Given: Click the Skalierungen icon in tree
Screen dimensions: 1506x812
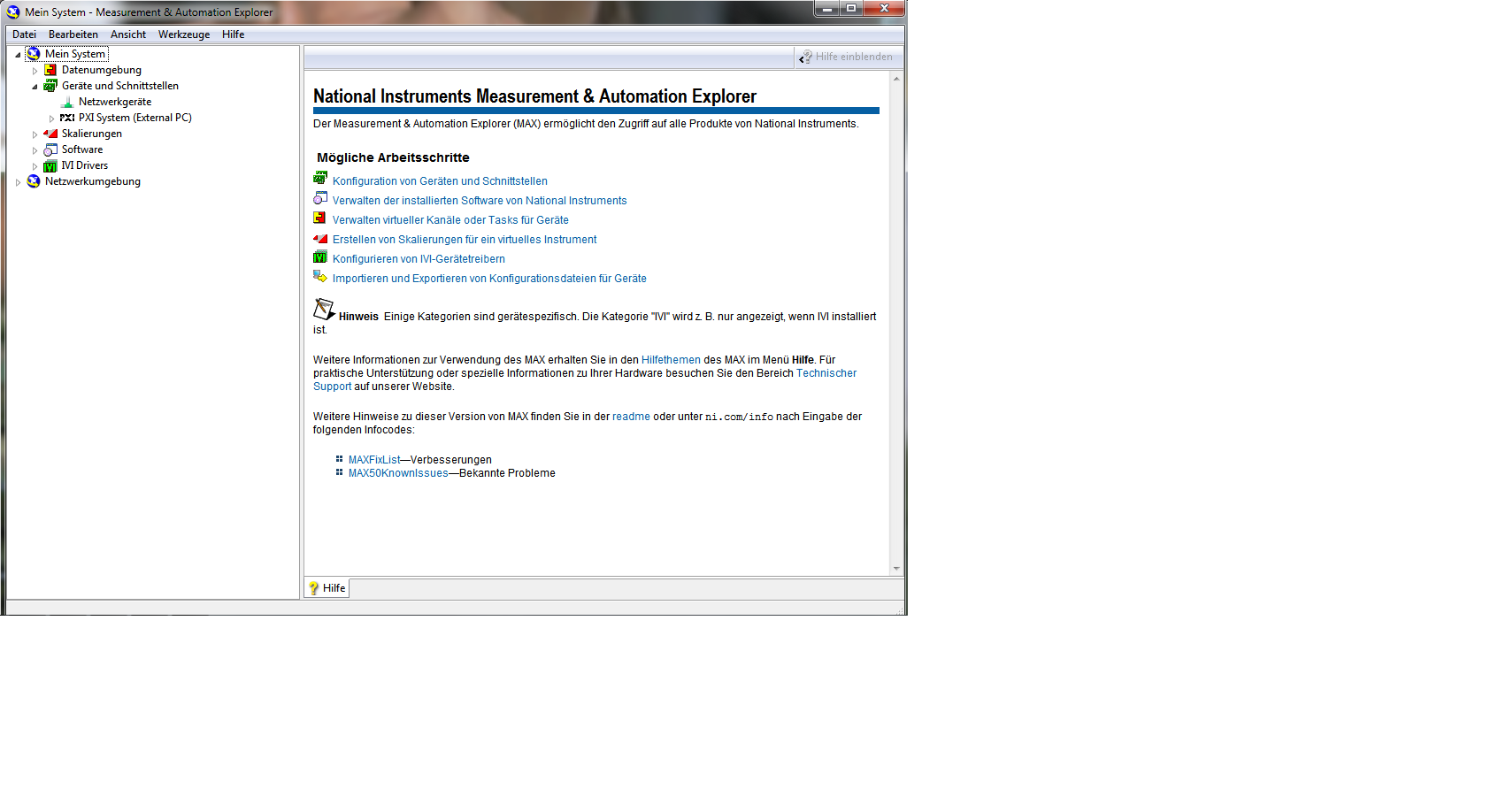Looking at the screenshot, I should [50, 134].
